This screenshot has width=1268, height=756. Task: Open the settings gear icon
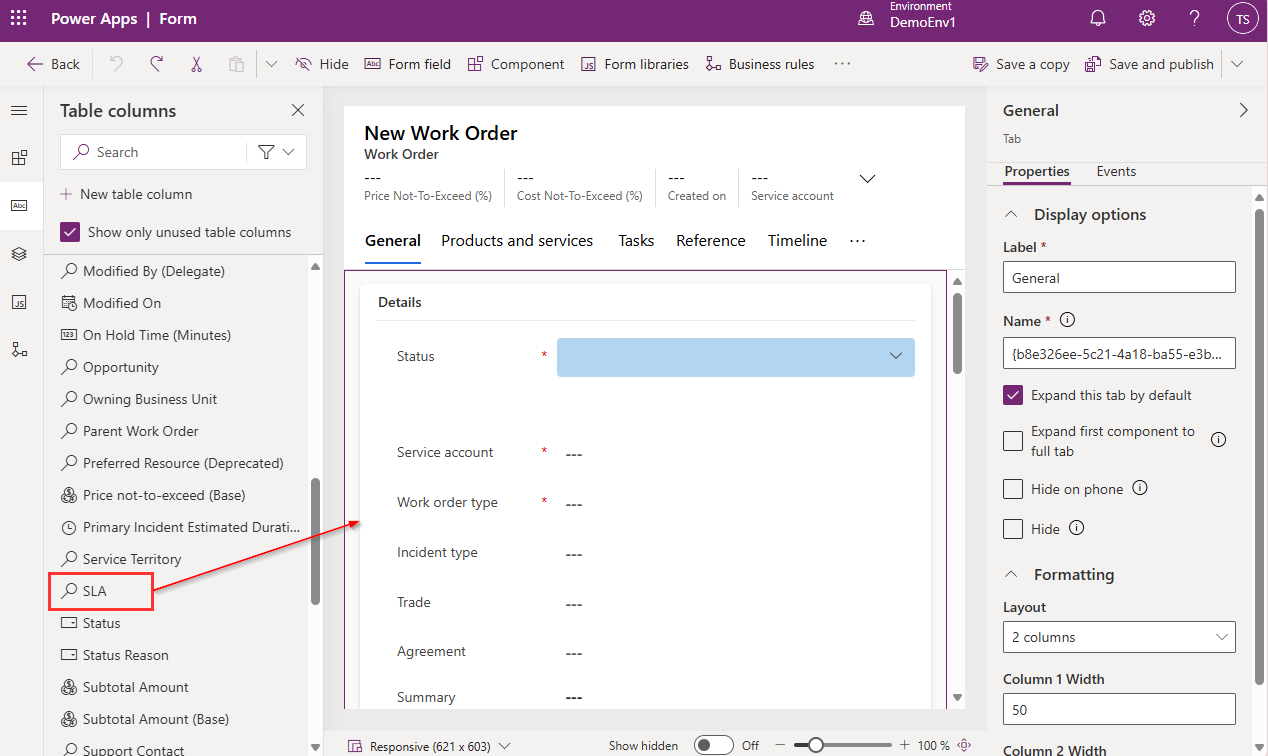coord(1147,19)
